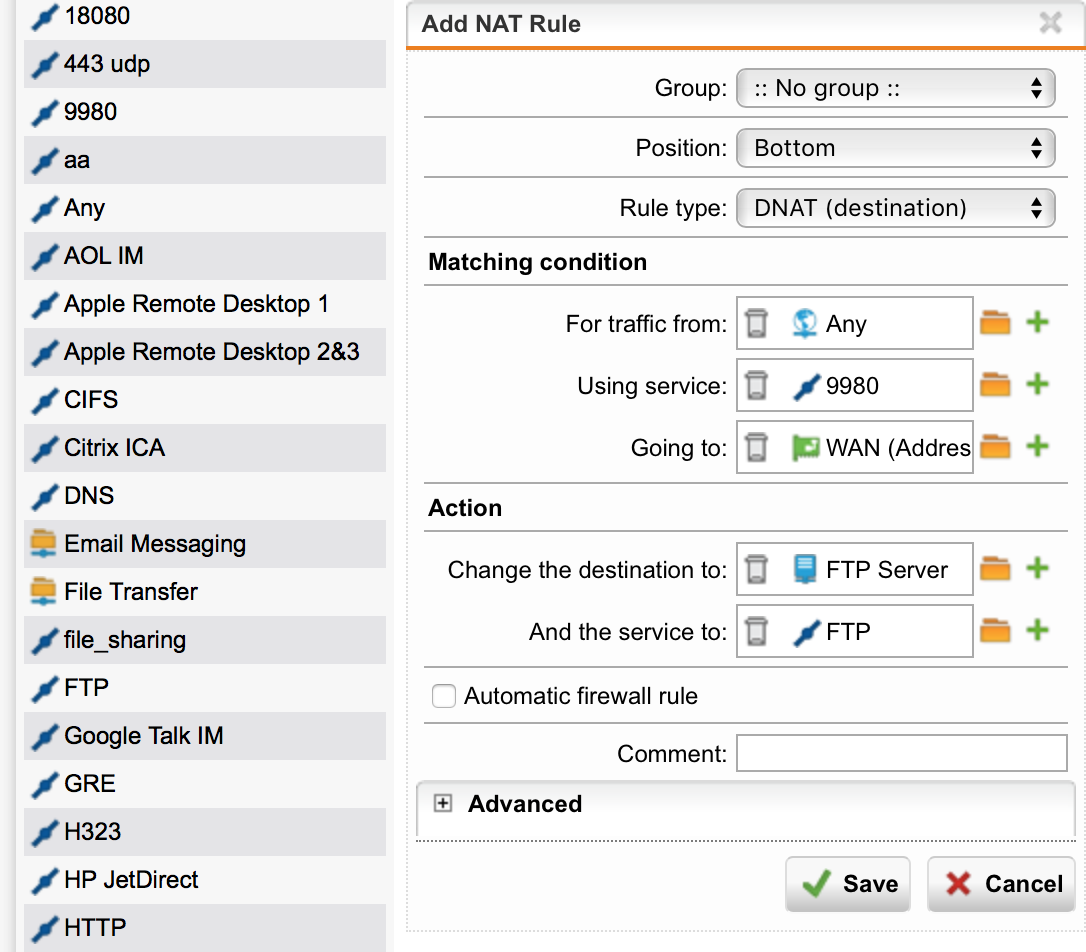Select file_sharing service

pyautogui.click(x=205, y=640)
